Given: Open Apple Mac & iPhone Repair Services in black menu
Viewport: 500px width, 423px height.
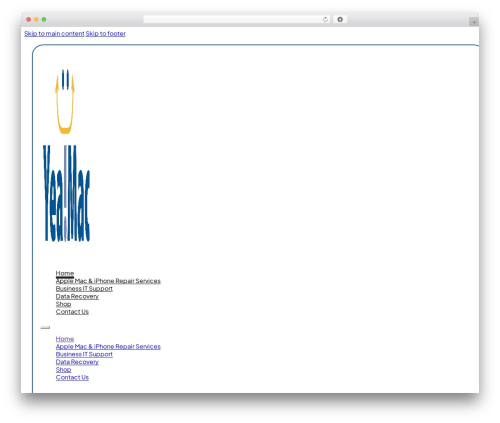Looking at the screenshot, I should tap(108, 281).
